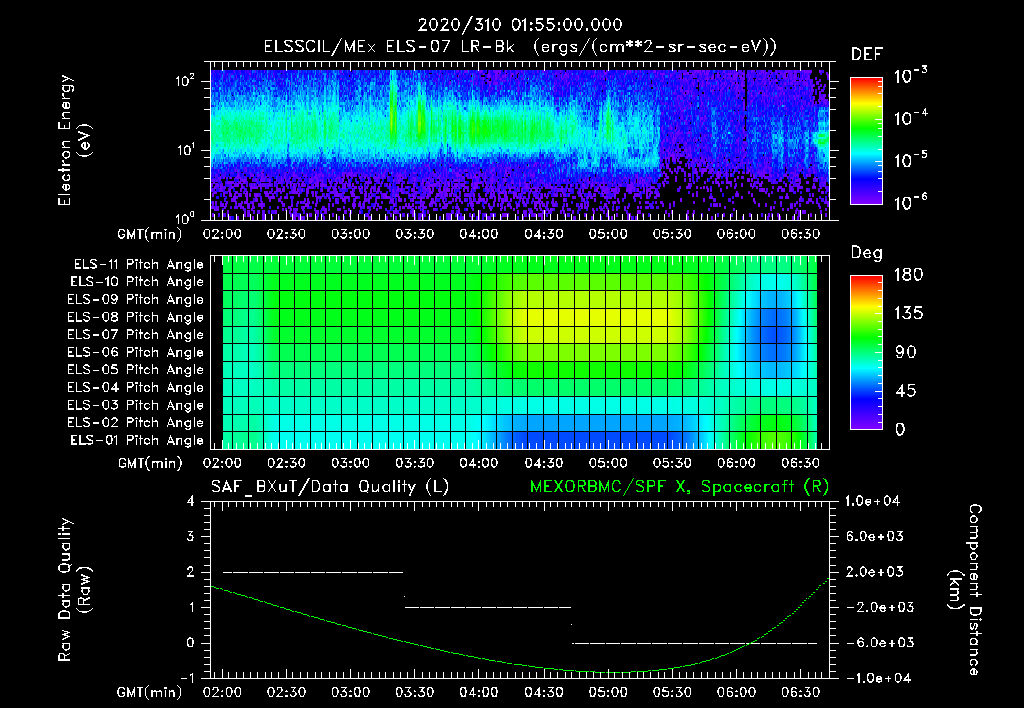Screen dimensions: 1024x708
Task: Select the ELS-04 Pitch Angle row label
Action: click(136, 387)
